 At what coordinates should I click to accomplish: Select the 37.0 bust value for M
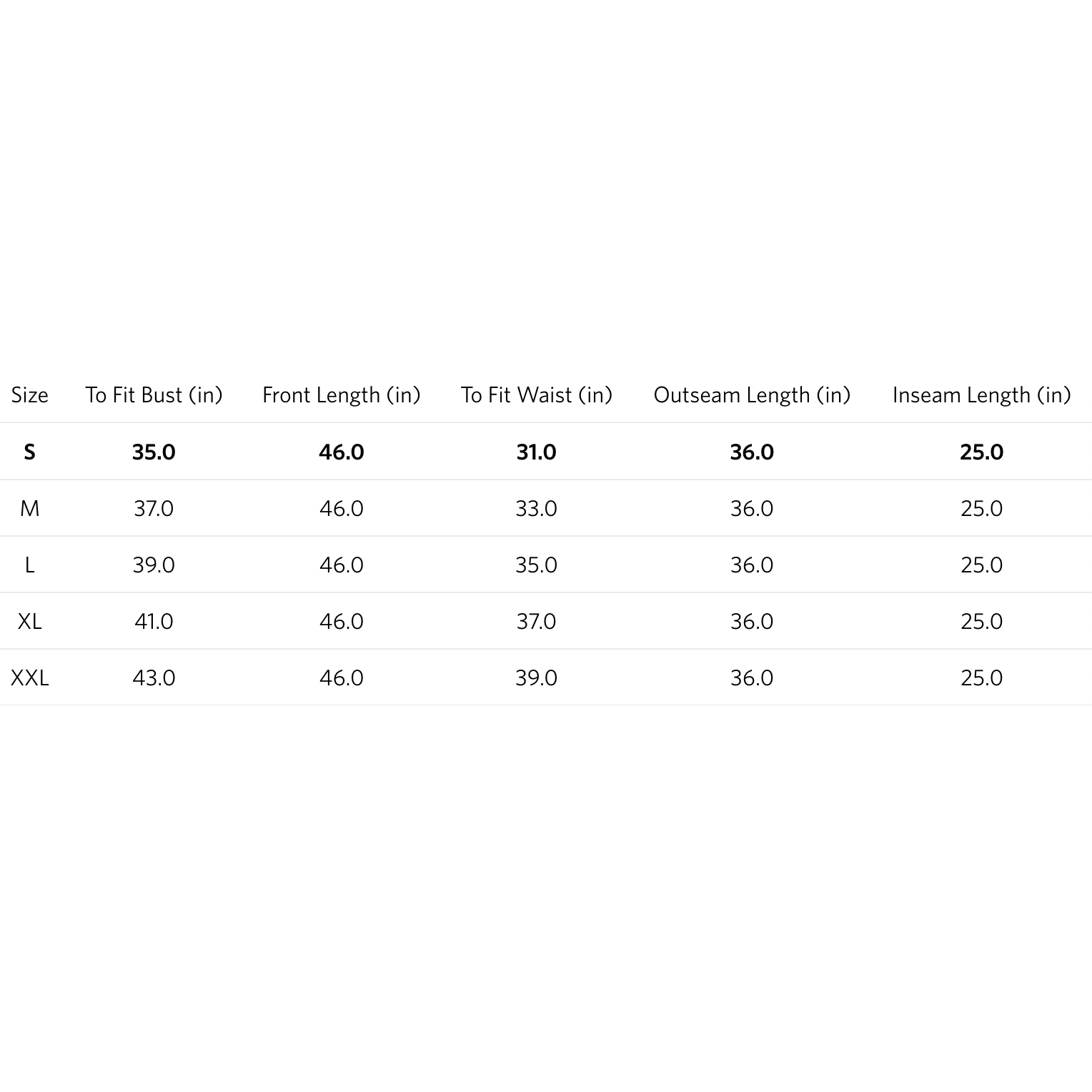tap(154, 508)
